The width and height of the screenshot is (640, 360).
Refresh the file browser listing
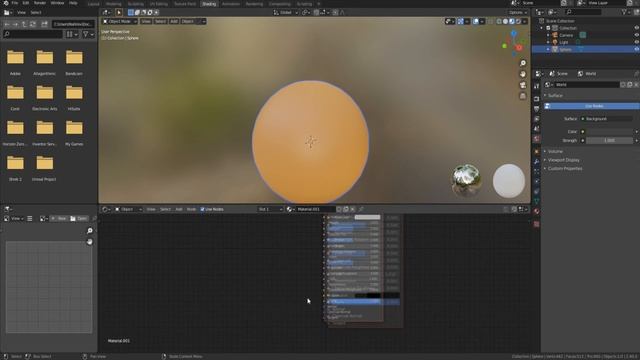[x=33, y=24]
